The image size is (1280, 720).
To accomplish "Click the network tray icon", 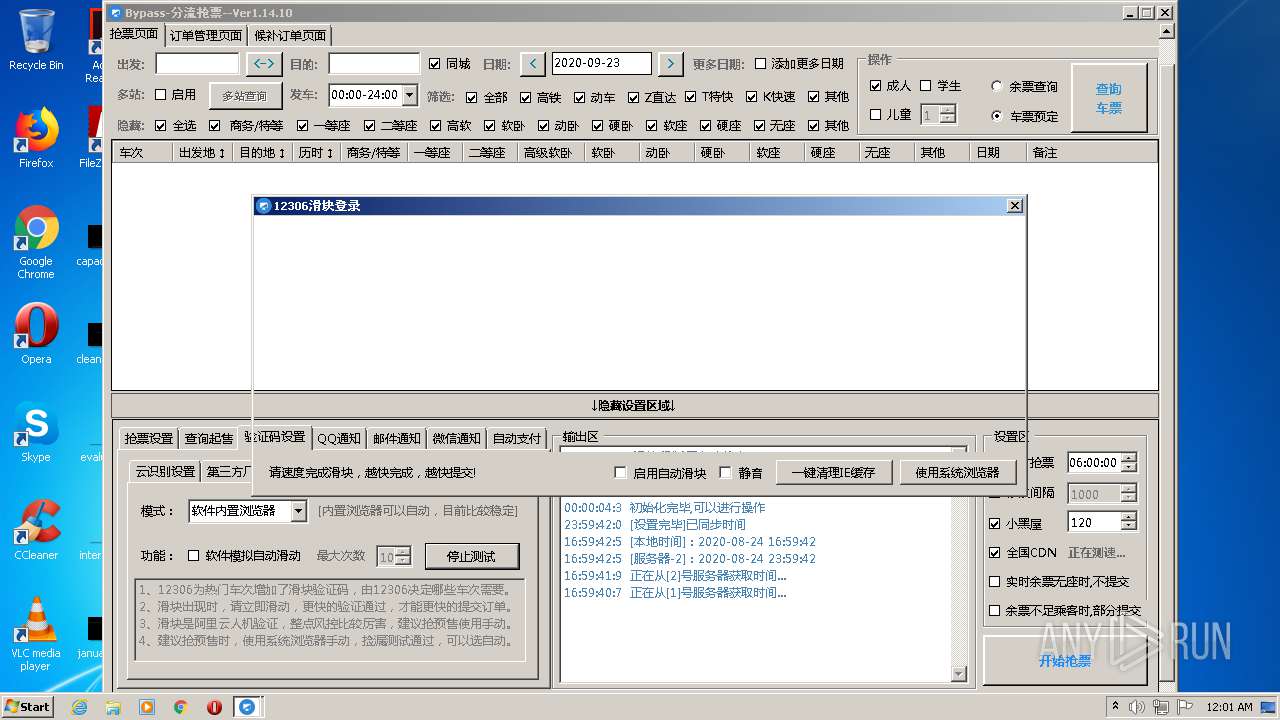I will click(1161, 707).
